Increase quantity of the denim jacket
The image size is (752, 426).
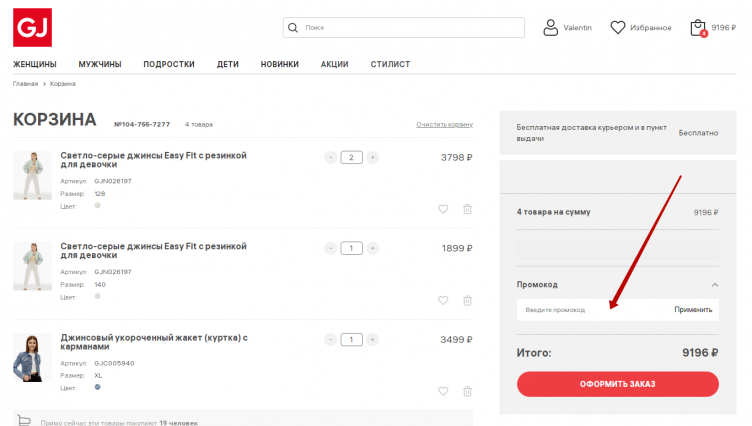pos(372,340)
